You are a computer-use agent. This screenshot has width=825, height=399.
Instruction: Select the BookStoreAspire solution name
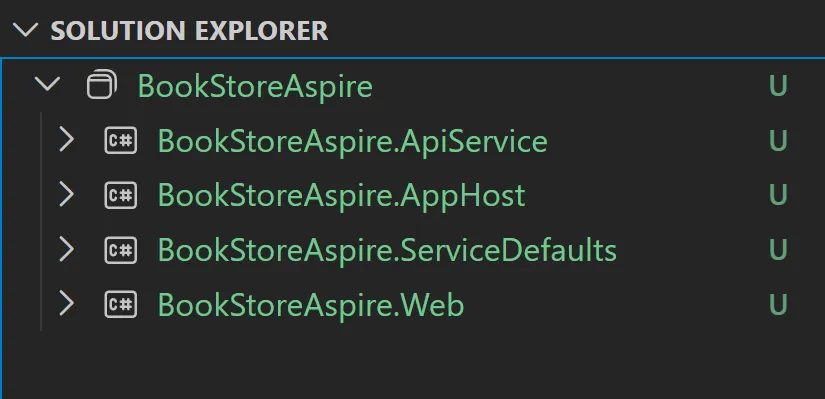point(255,86)
